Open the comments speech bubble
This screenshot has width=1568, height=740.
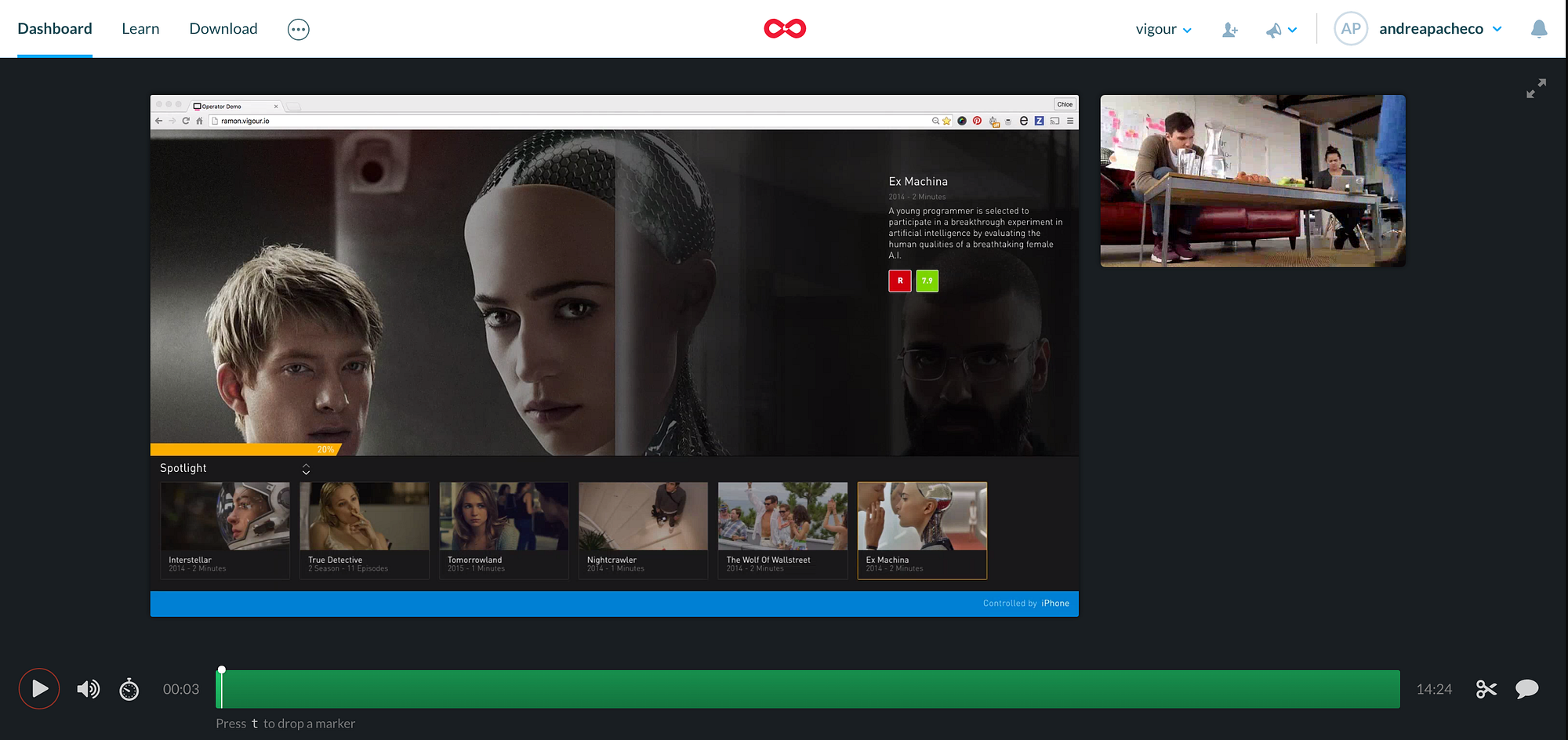(x=1527, y=689)
